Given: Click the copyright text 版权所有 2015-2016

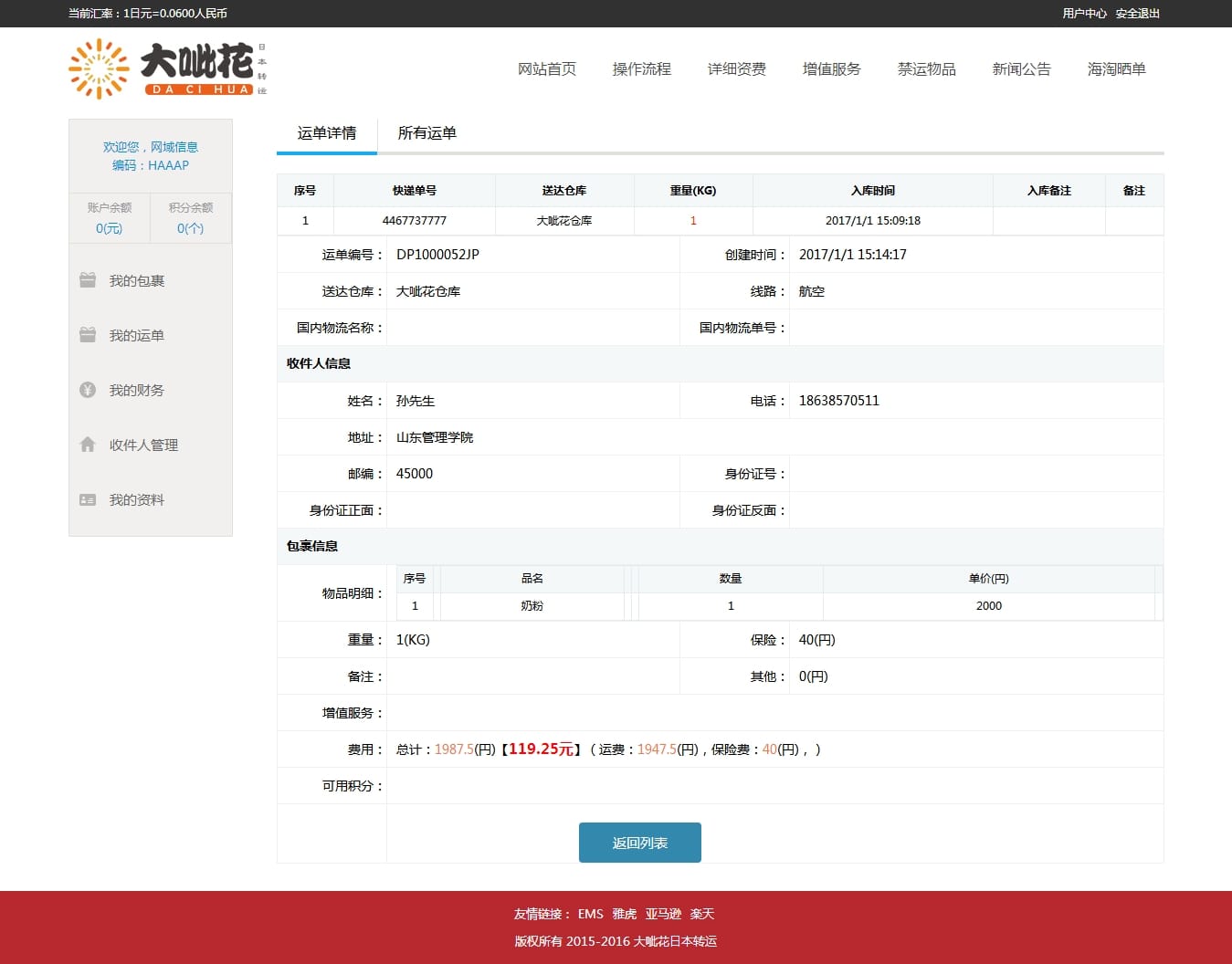Looking at the screenshot, I should tap(616, 941).
